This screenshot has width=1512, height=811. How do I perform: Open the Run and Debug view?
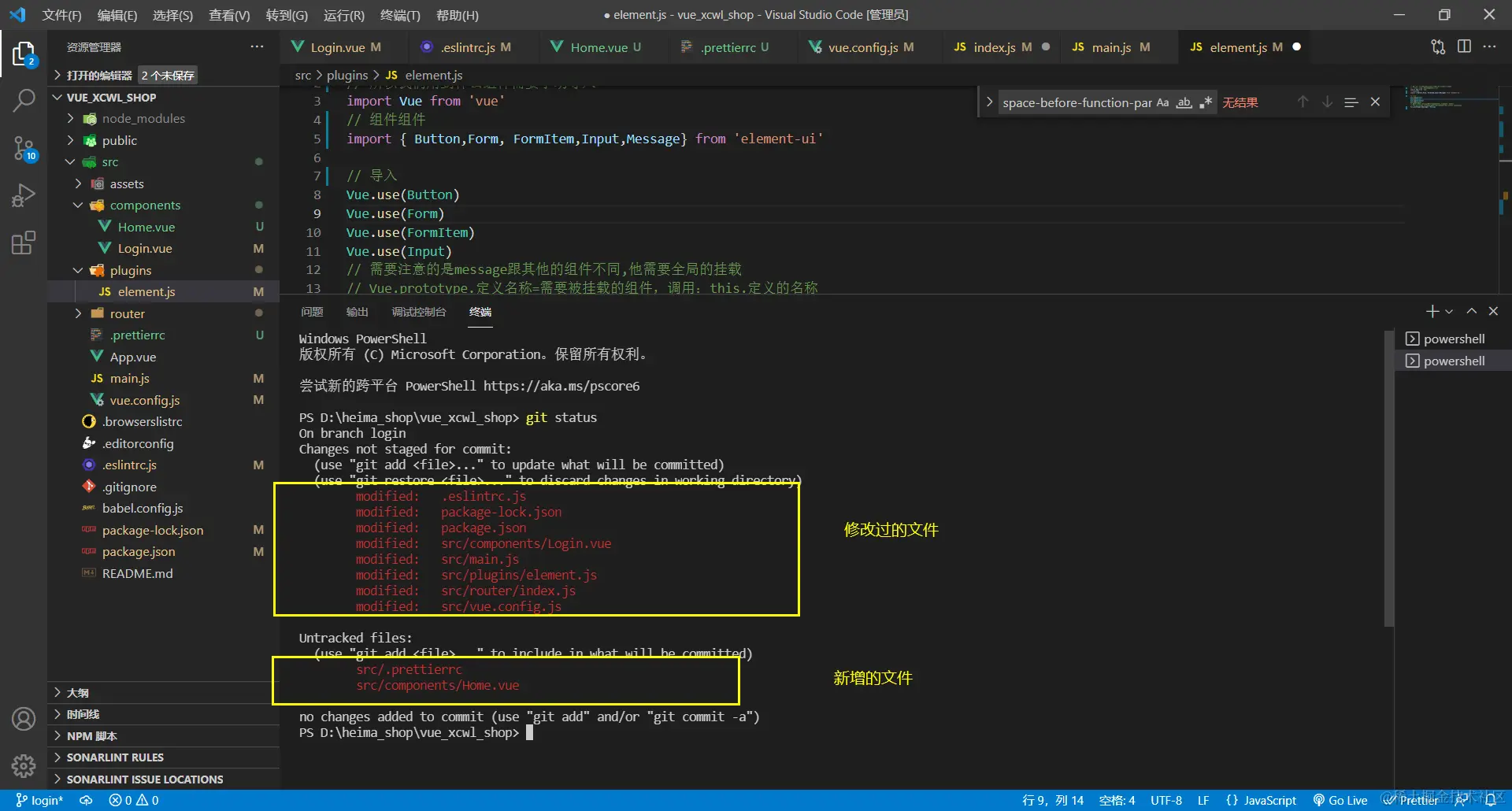click(24, 195)
